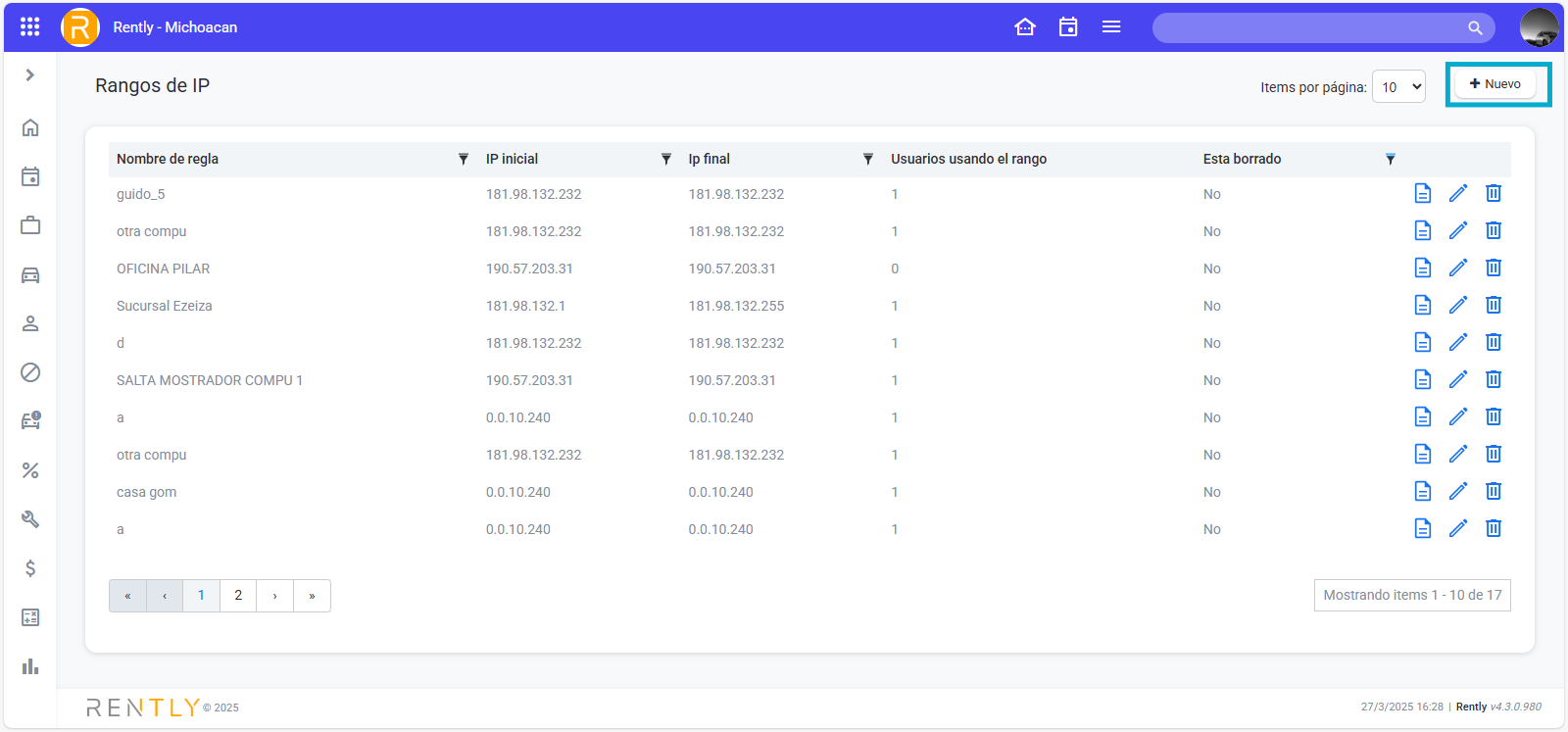1568x732 pixels.
Task: Open the apps grid launcher
Action: pyautogui.click(x=30, y=26)
